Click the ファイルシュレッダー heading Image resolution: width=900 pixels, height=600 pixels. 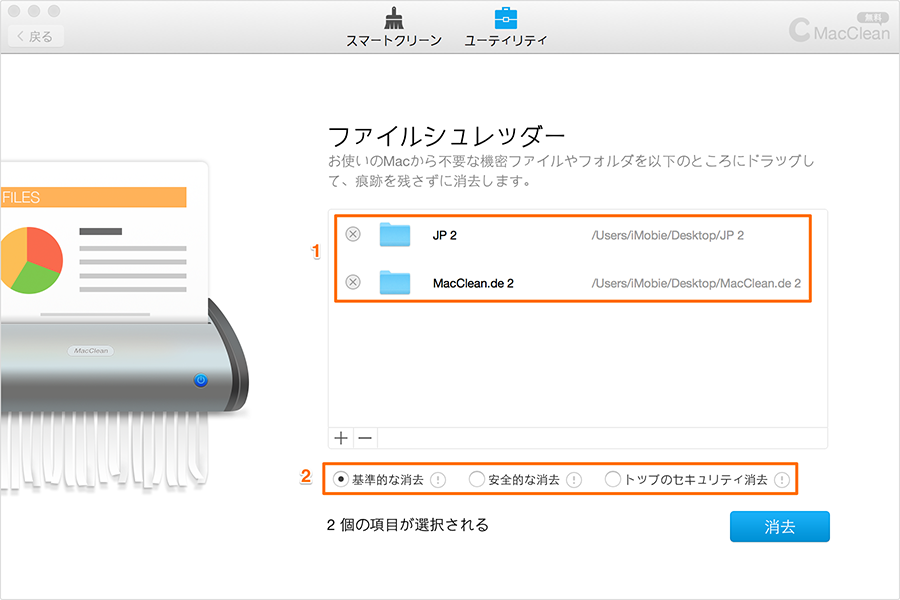446,137
